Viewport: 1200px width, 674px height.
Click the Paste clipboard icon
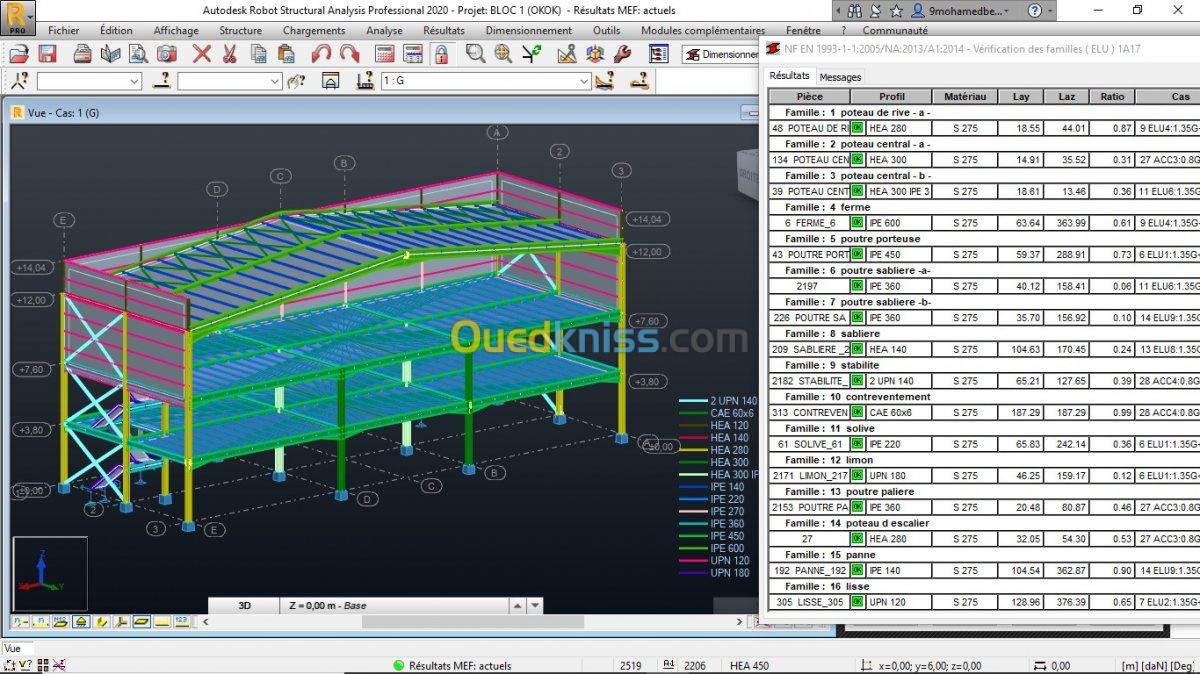[285, 54]
